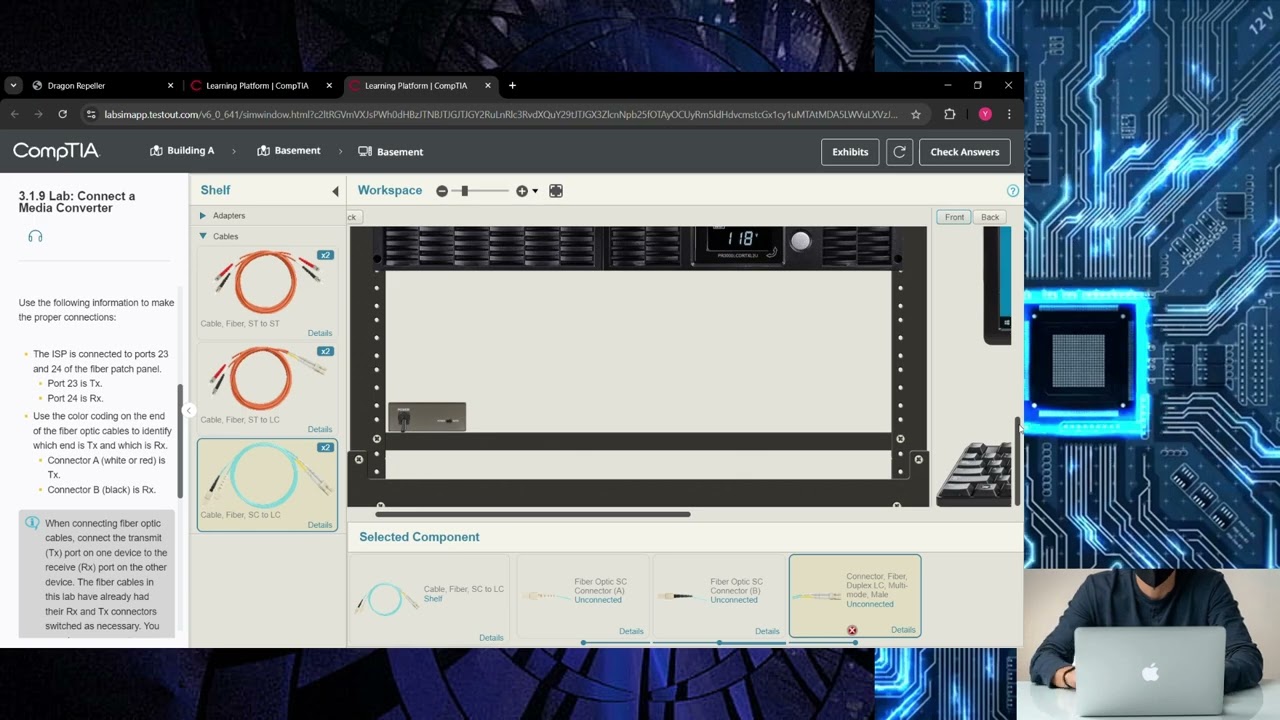Open Details for LC Multi-mode connector
The image size is (1280, 720).
[903, 630]
